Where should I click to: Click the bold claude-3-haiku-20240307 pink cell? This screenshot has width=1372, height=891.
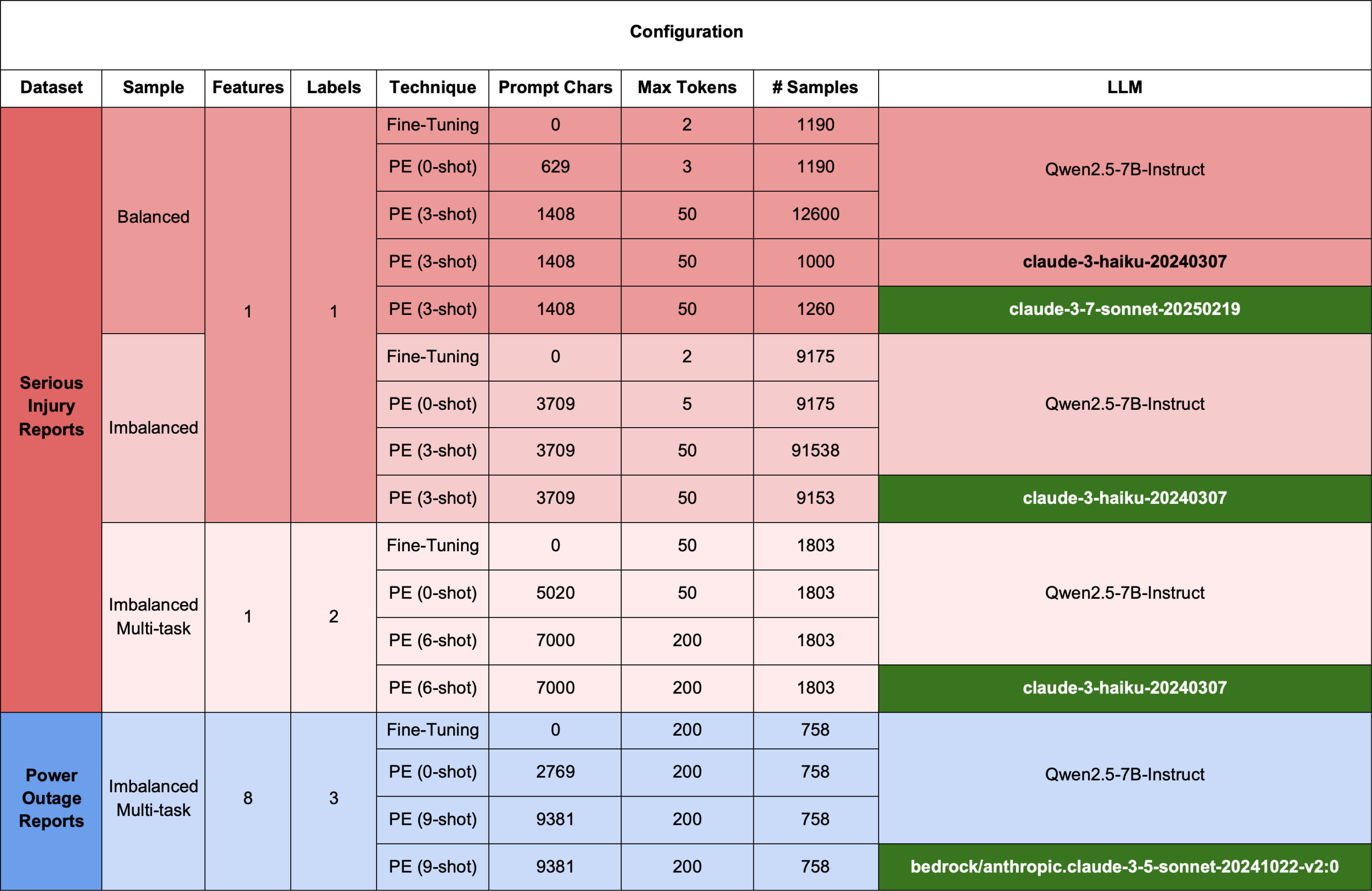coord(1124,261)
